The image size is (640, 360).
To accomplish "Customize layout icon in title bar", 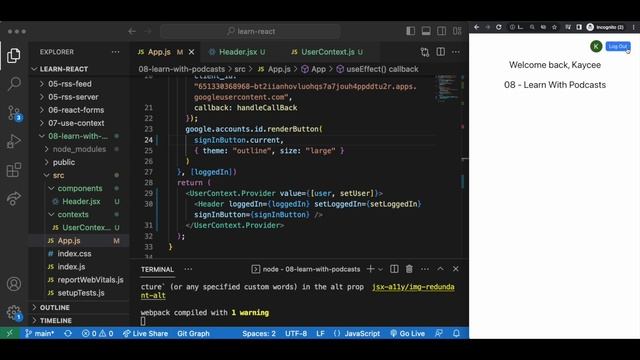I will click(457, 31).
